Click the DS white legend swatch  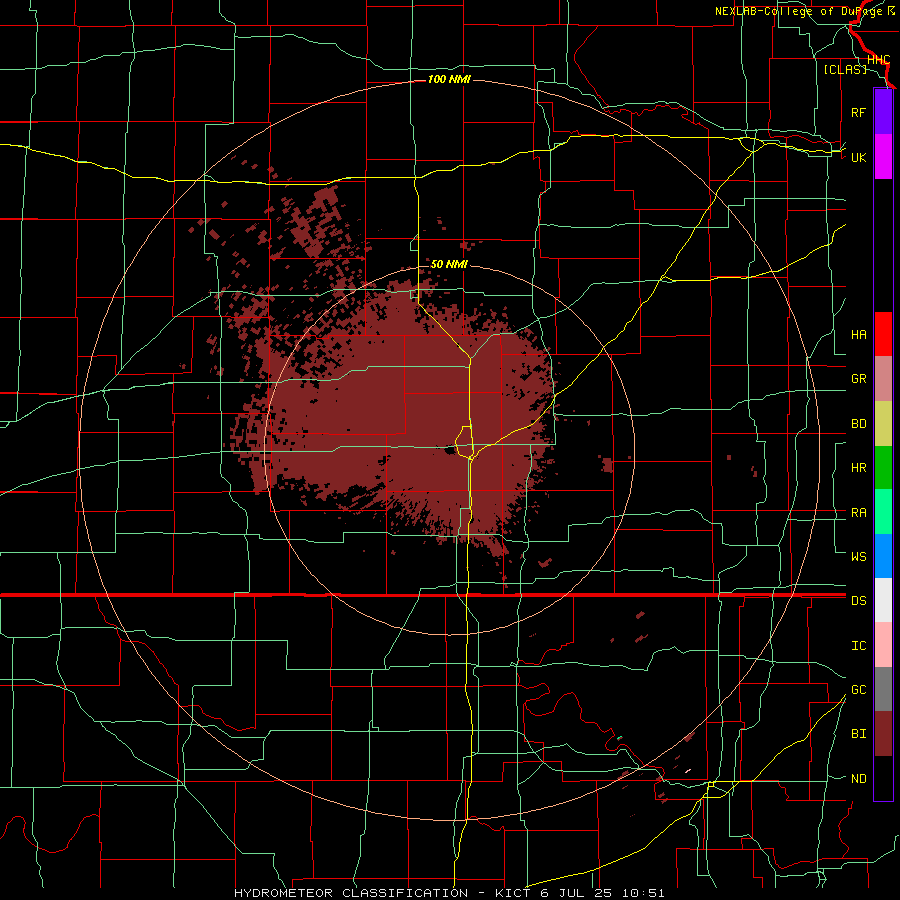[883, 600]
